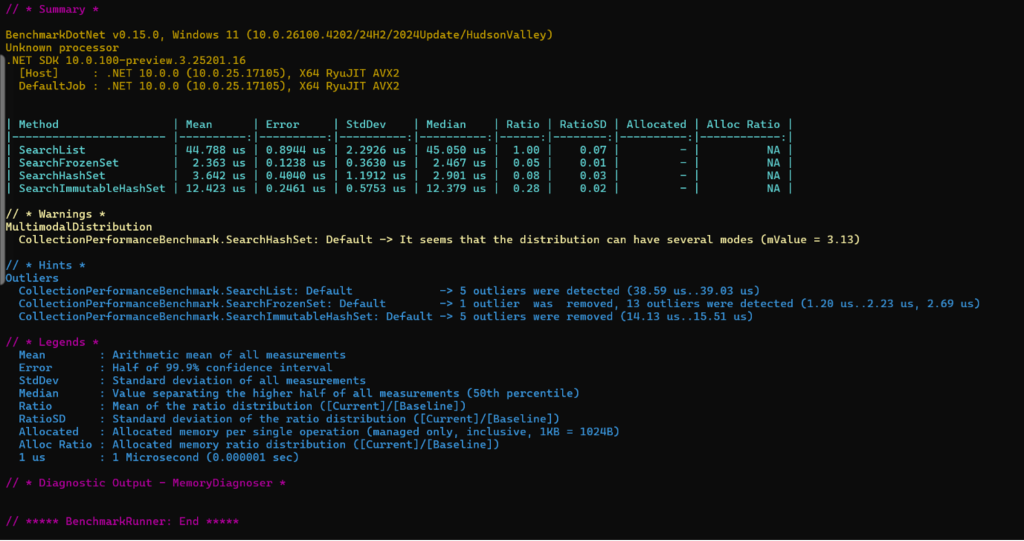1024x541 pixels.
Task: Click the error value '0.8944 us'
Action: point(296,150)
